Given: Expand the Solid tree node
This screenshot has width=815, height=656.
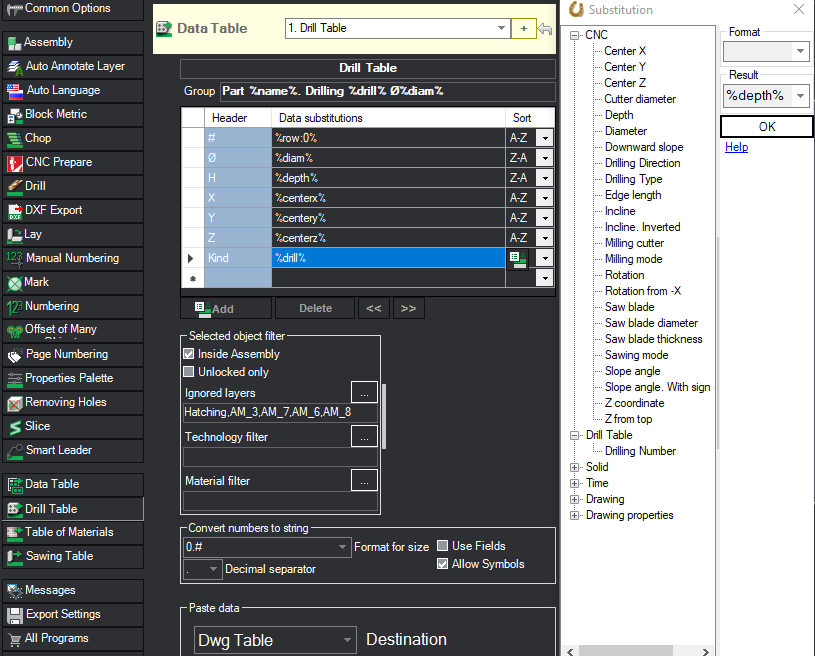Looking at the screenshot, I should pyautogui.click(x=574, y=467).
